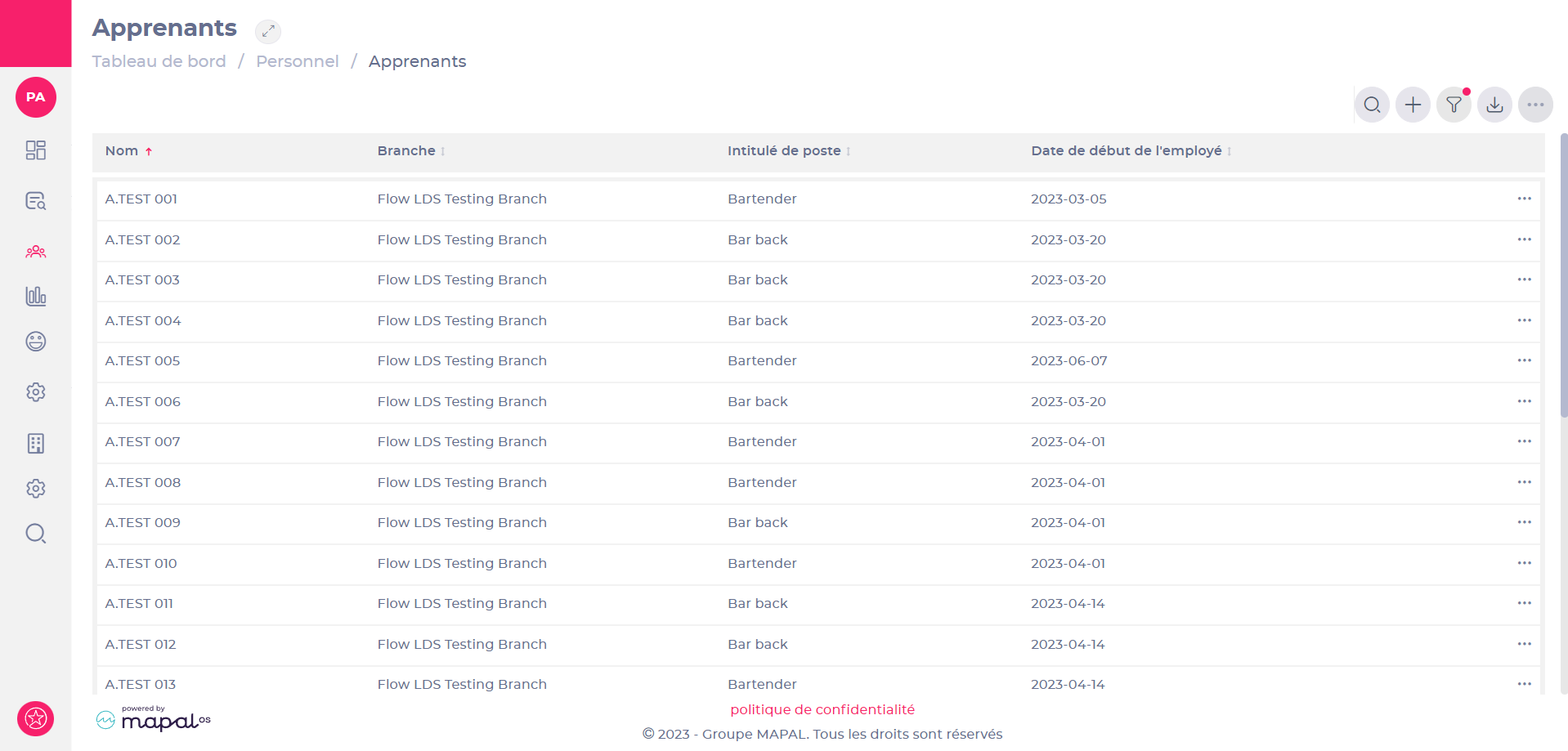Click date 2023-04-01 in A.TEST 010 row
This screenshot has height=751, width=1568.
1068,563
